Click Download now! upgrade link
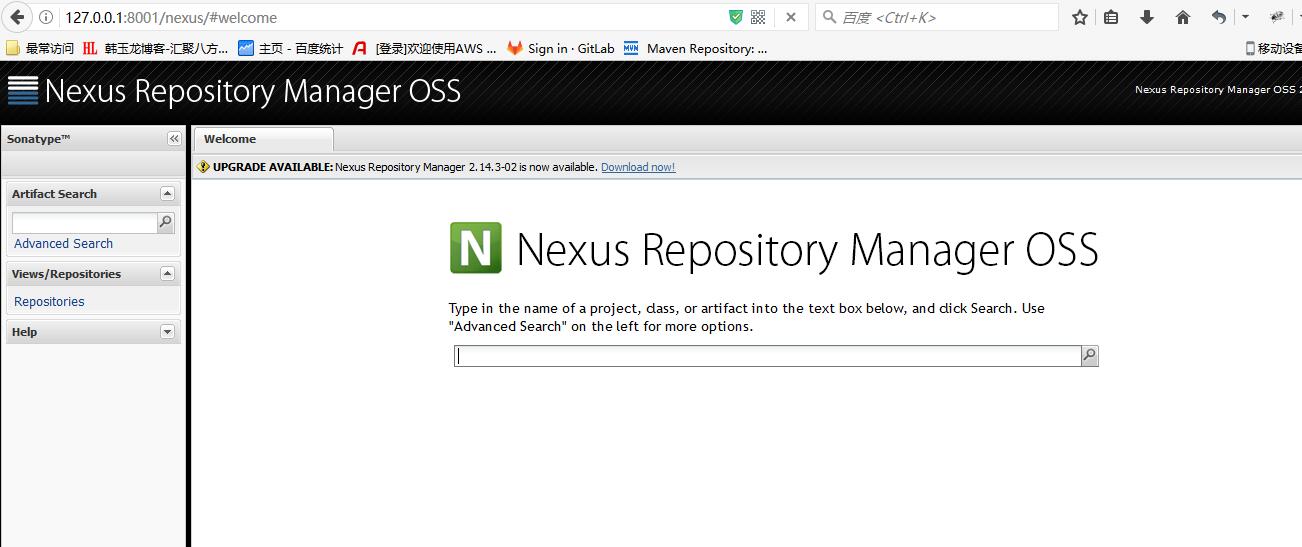Screen dimensions: 1302x547 click(638, 167)
